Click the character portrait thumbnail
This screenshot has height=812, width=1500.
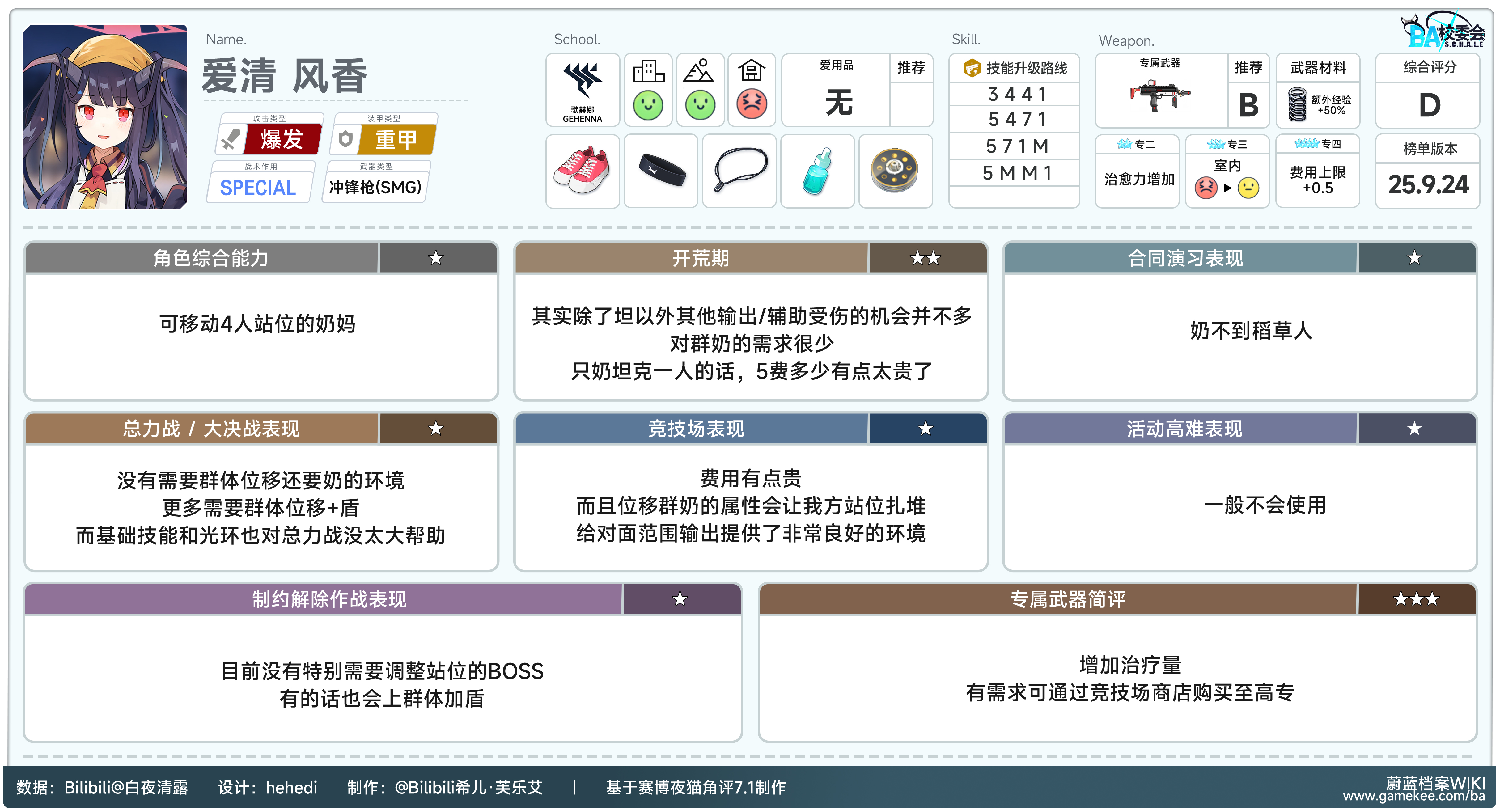tap(105, 116)
